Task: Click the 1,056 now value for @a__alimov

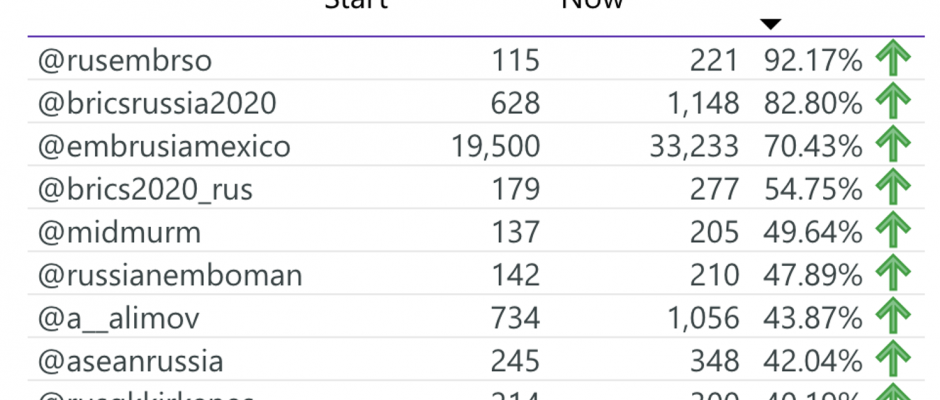Action: 703,318
